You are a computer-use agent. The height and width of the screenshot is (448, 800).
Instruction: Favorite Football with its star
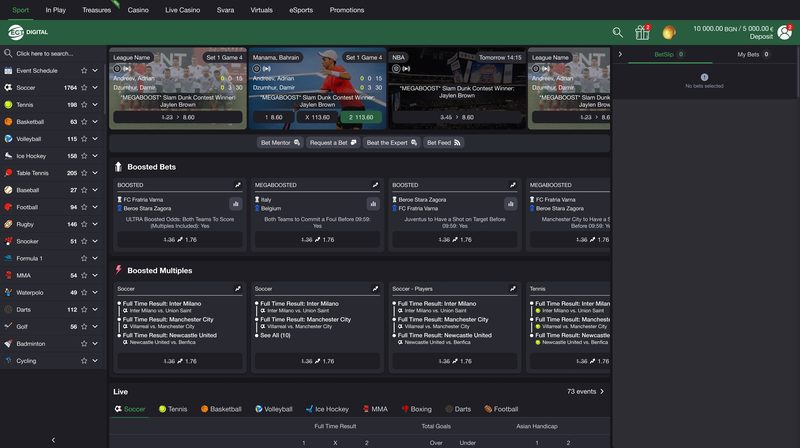[84, 207]
